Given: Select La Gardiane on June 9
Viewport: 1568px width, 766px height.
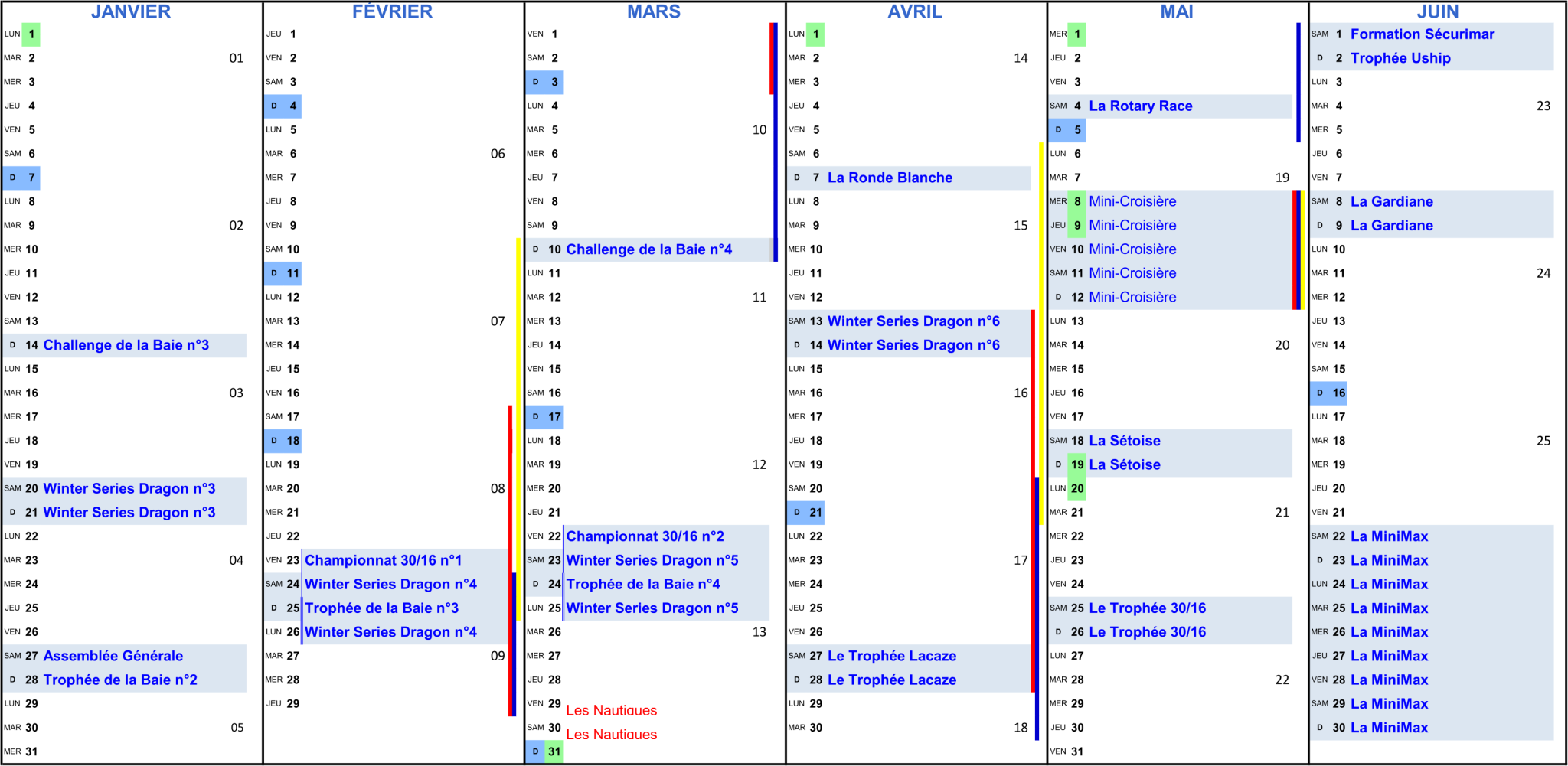Looking at the screenshot, I should tap(1392, 226).
